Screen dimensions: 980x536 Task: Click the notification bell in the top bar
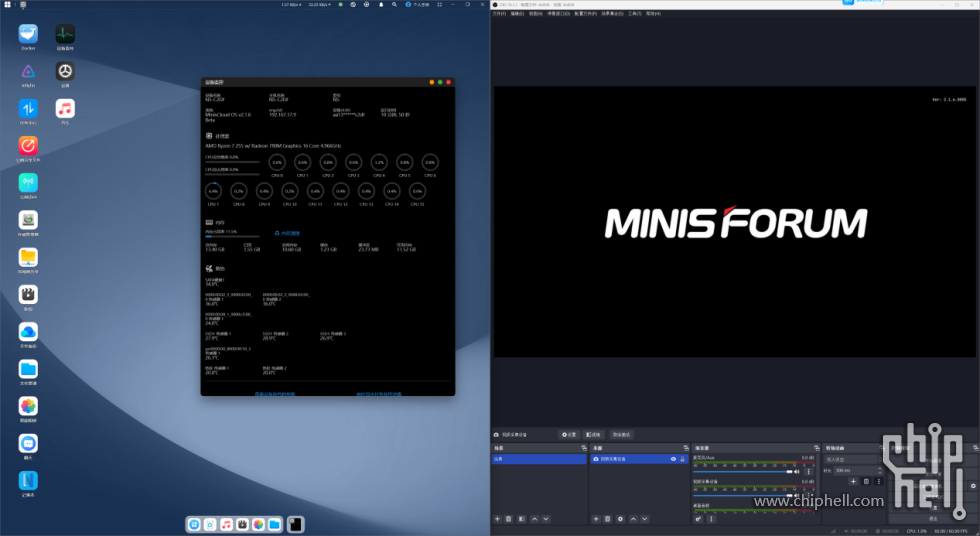click(381, 5)
